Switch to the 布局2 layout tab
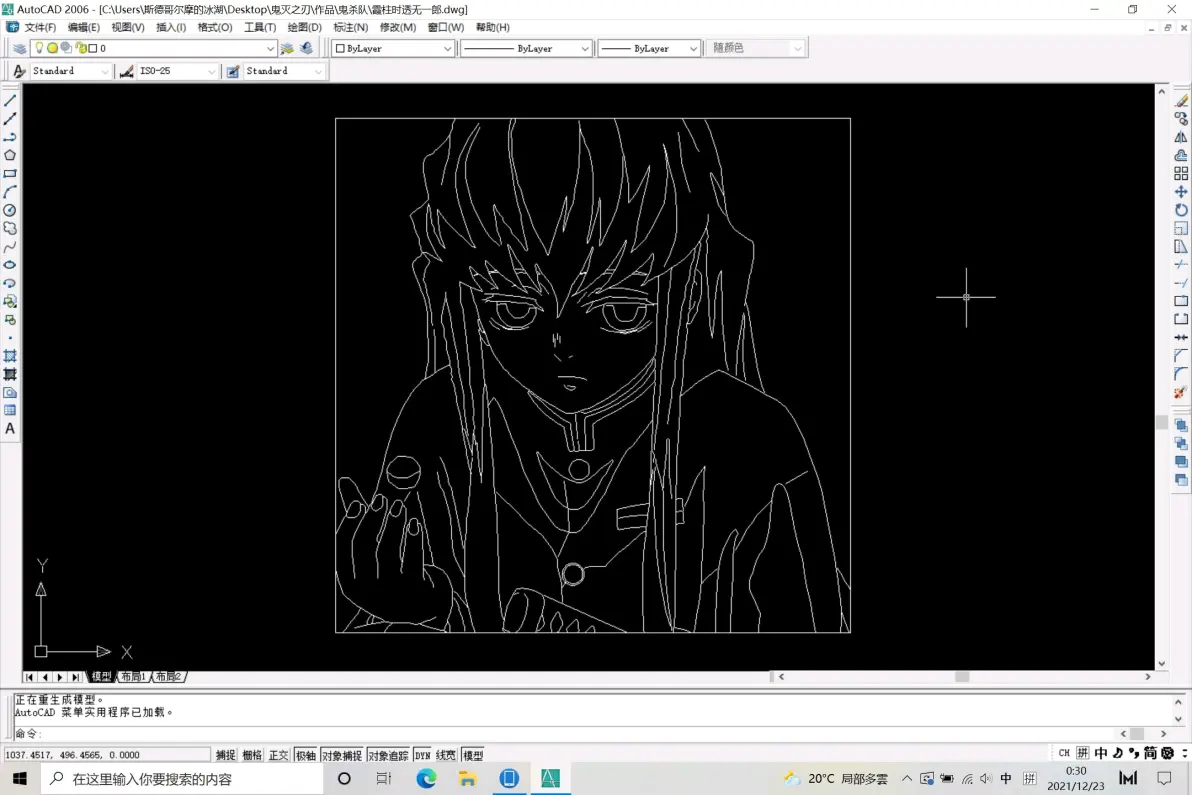Image resolution: width=1192 pixels, height=795 pixels. click(169, 676)
